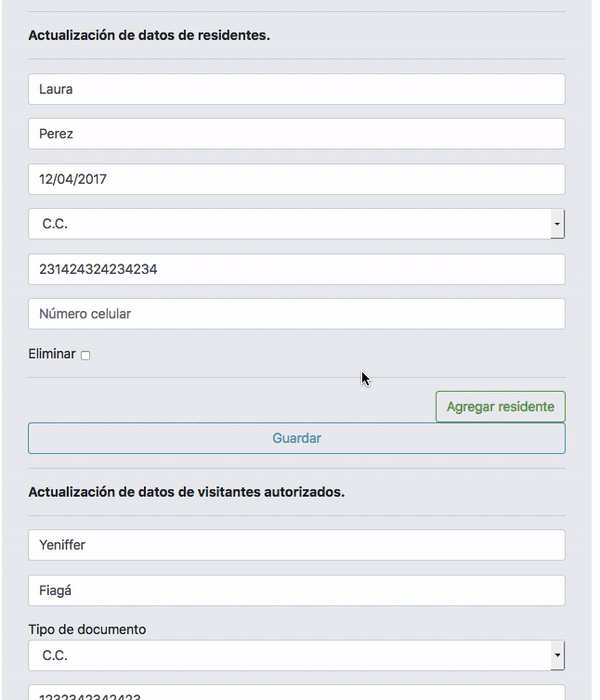Focus the Número celular input field

pos(296,314)
